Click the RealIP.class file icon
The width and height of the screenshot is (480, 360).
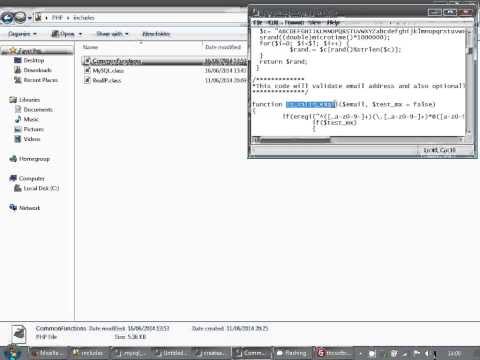point(87,80)
